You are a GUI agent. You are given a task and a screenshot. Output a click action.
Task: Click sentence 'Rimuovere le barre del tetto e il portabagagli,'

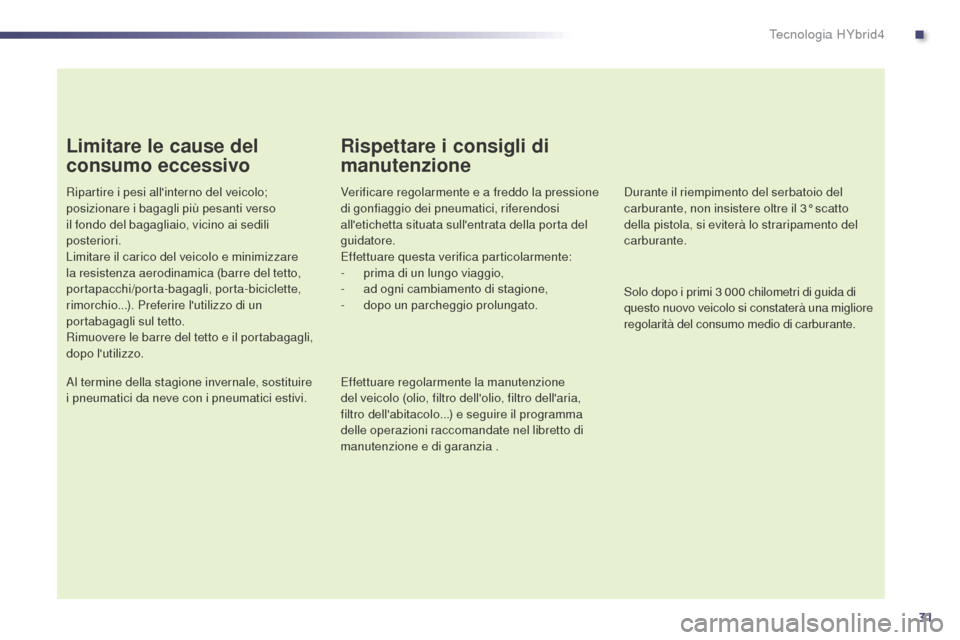190,337
